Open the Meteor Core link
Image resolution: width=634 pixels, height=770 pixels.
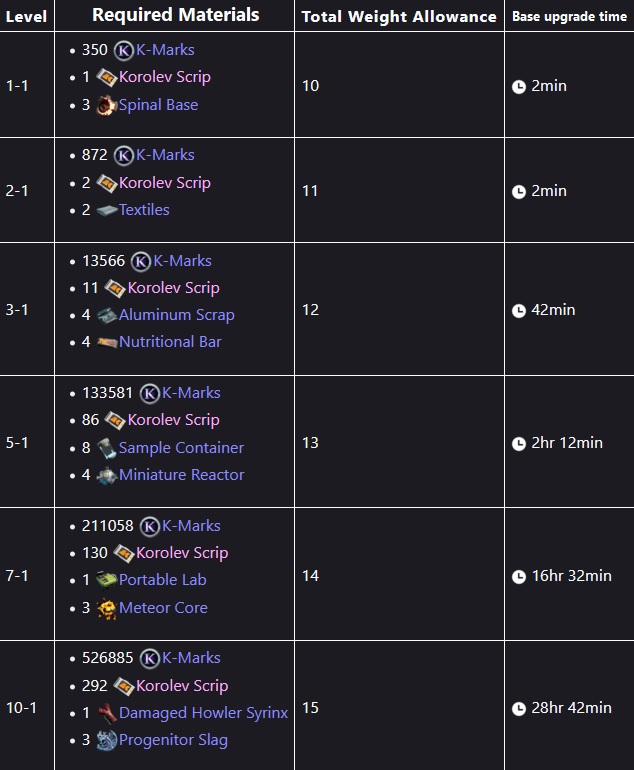pos(163,608)
